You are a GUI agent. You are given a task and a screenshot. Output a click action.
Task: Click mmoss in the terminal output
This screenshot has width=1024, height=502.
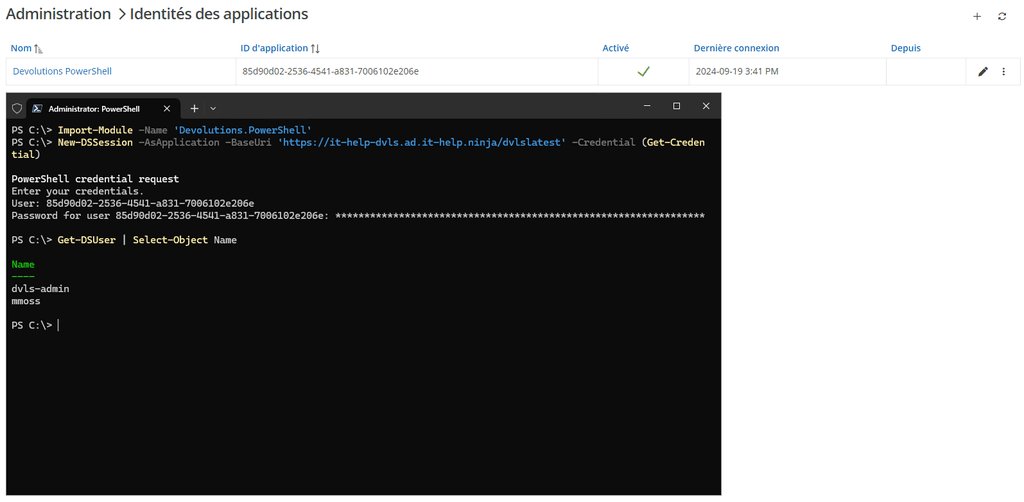pyautogui.click(x=26, y=302)
